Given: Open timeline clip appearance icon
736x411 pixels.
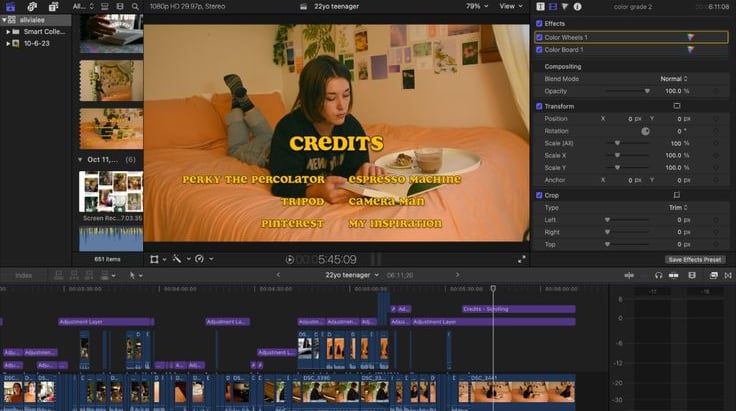Looking at the screenshot, I should (x=692, y=275).
